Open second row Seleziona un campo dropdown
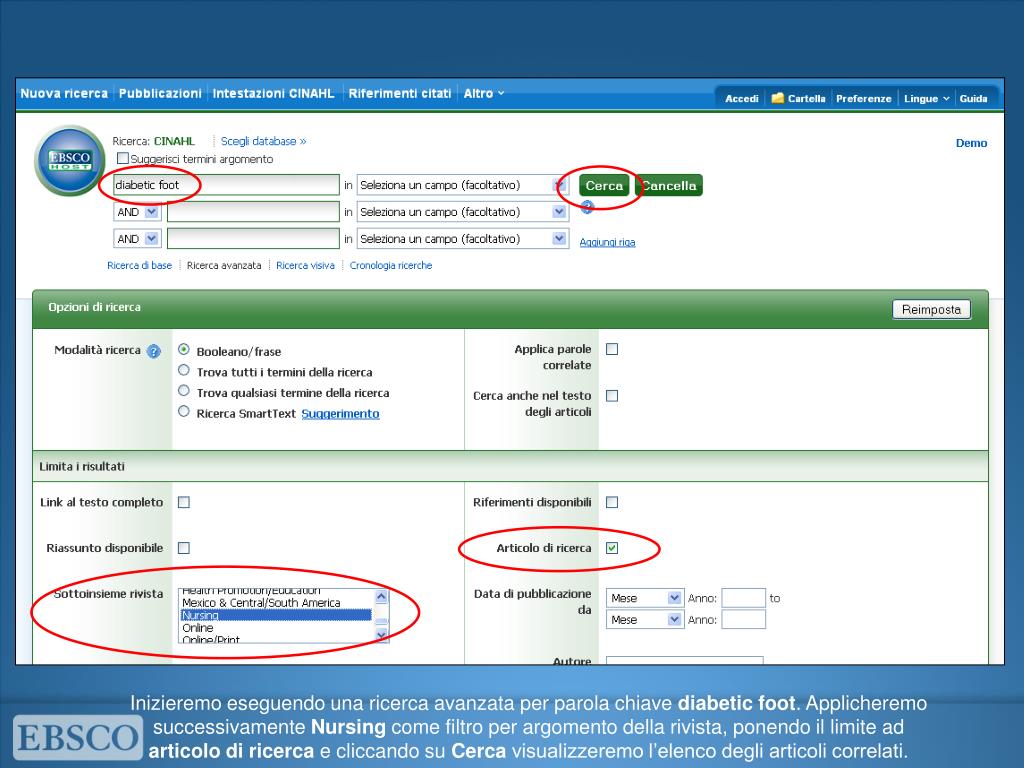The width and height of the screenshot is (1024, 768). [x=462, y=212]
